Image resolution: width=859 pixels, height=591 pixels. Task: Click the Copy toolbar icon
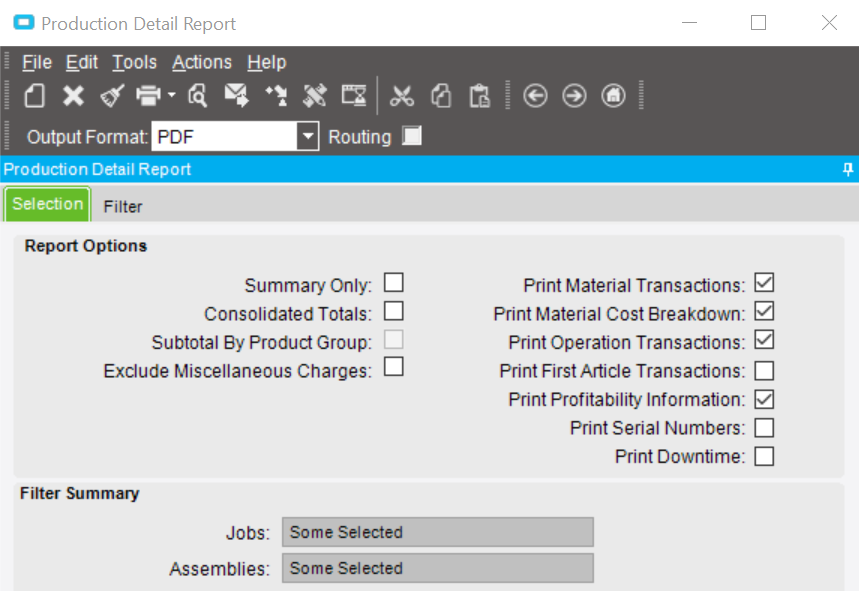point(441,96)
